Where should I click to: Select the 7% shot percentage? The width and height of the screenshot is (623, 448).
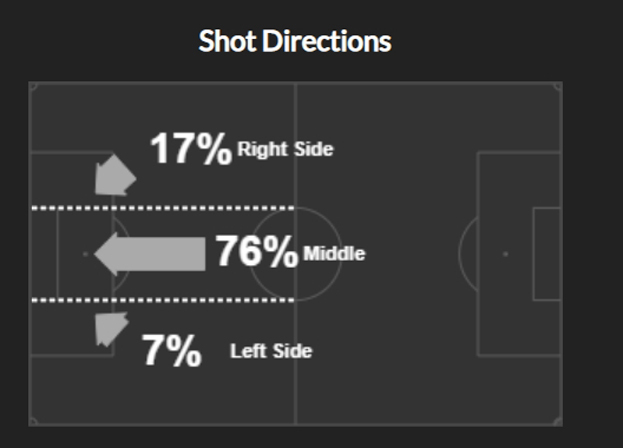tap(171, 351)
